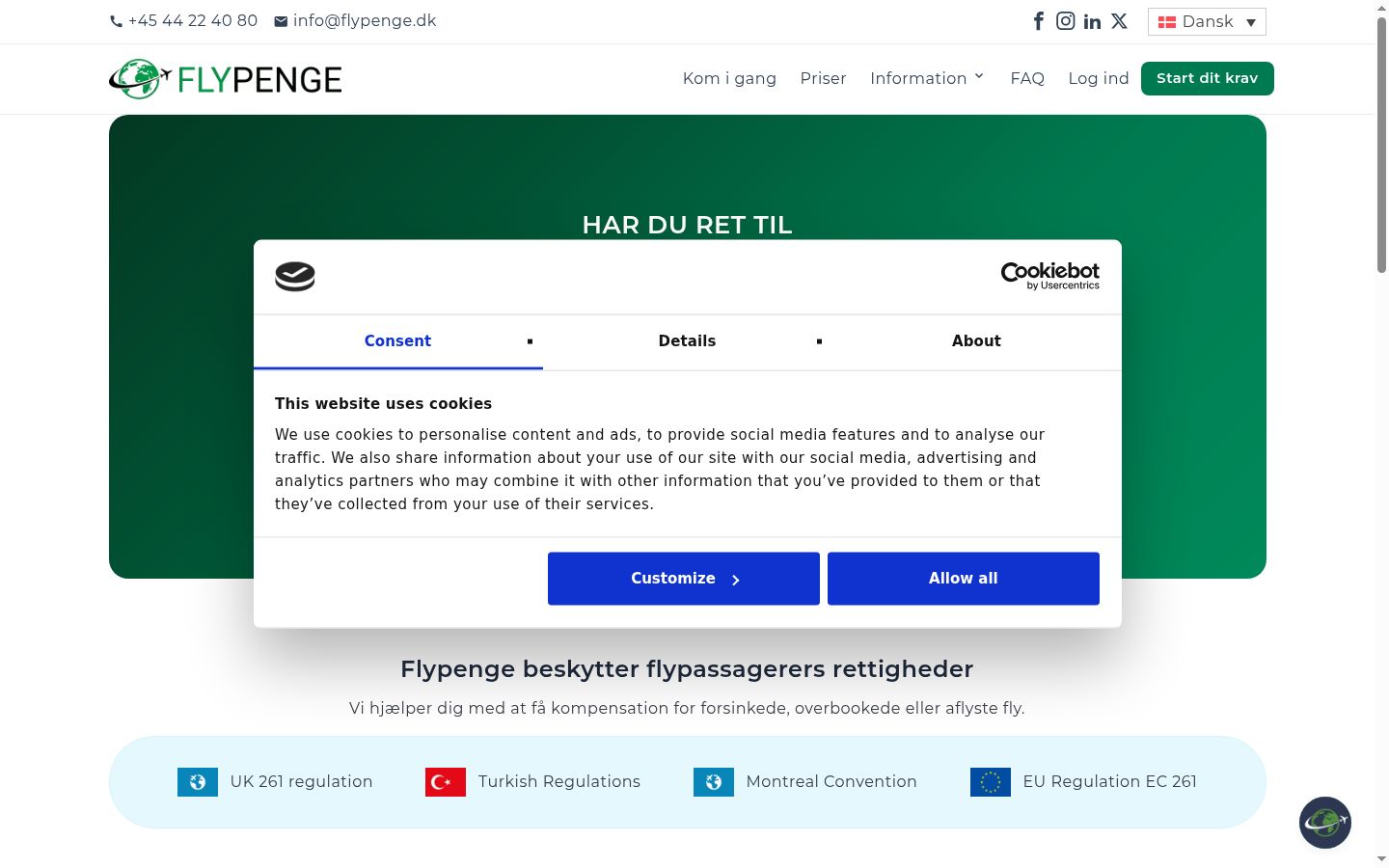Click the Start dit krav button
The width and height of the screenshot is (1389, 868).
(1208, 79)
